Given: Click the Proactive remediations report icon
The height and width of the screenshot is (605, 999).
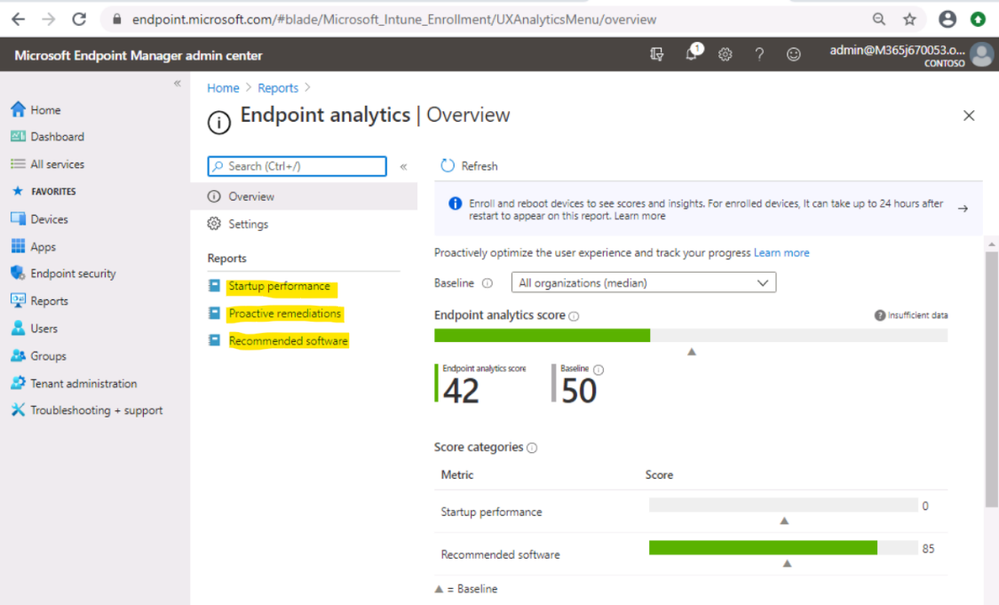Looking at the screenshot, I should pyautogui.click(x=214, y=313).
